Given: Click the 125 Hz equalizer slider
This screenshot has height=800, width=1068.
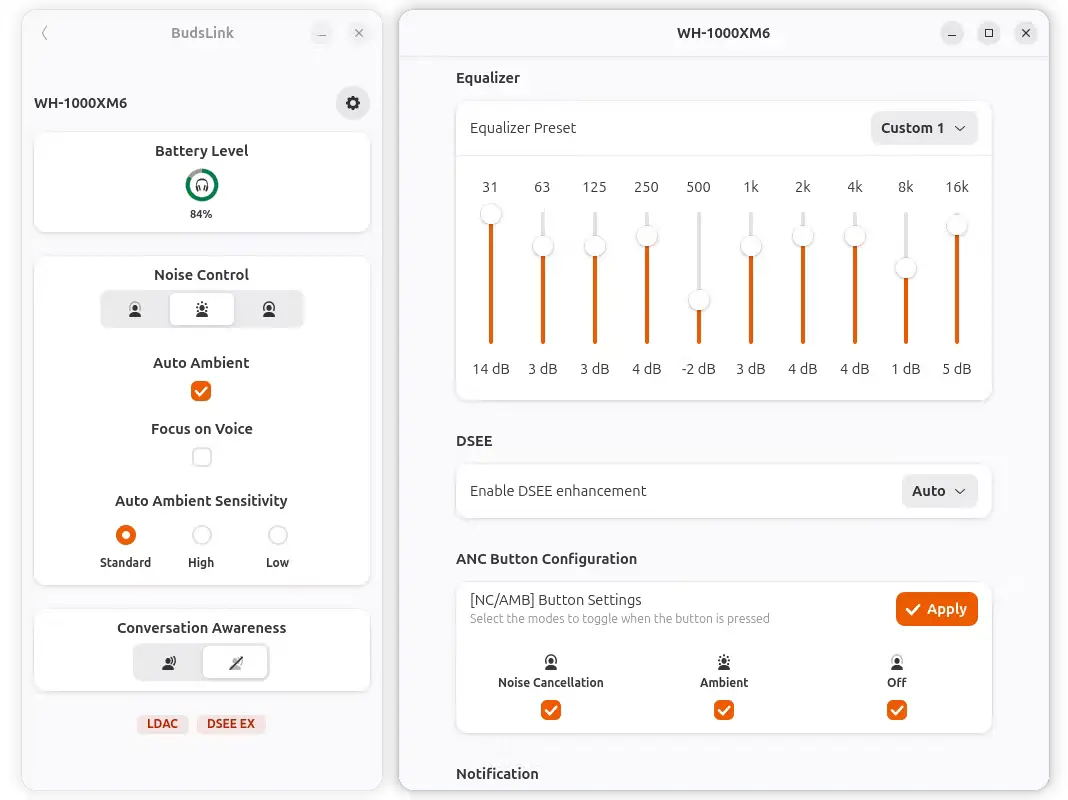Looking at the screenshot, I should (595, 278).
